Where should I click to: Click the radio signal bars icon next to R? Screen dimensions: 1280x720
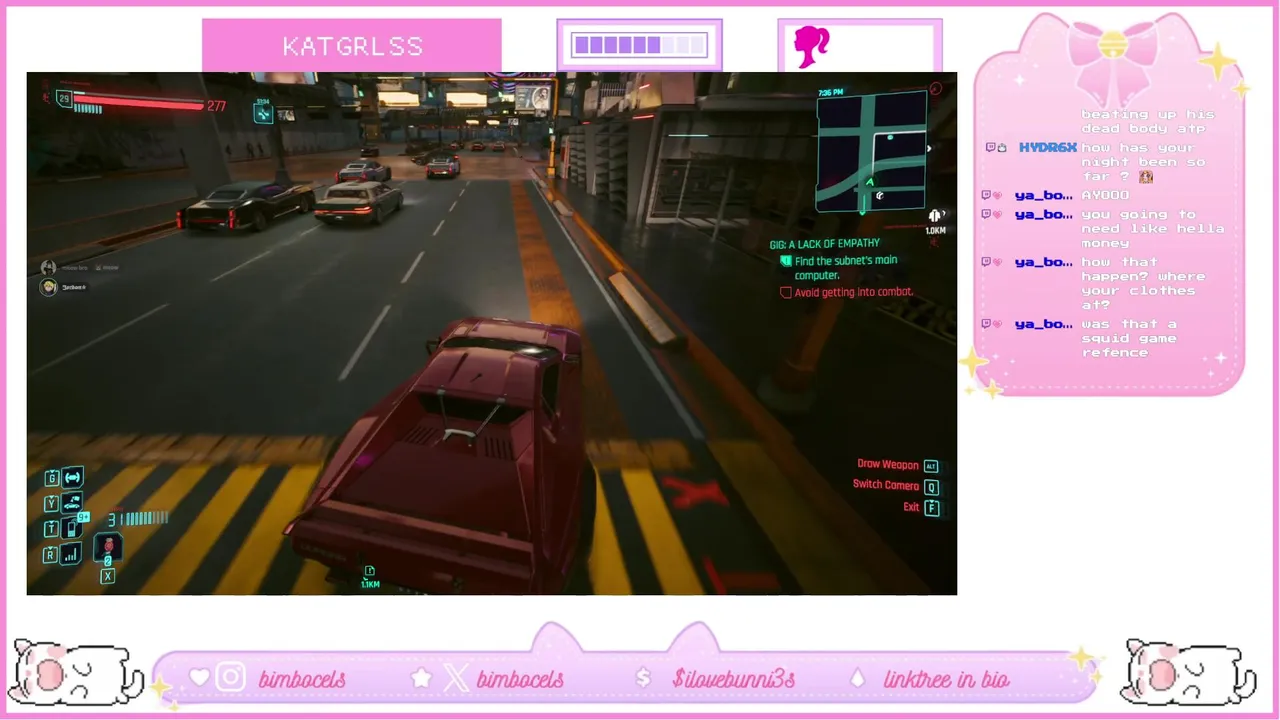pos(72,554)
